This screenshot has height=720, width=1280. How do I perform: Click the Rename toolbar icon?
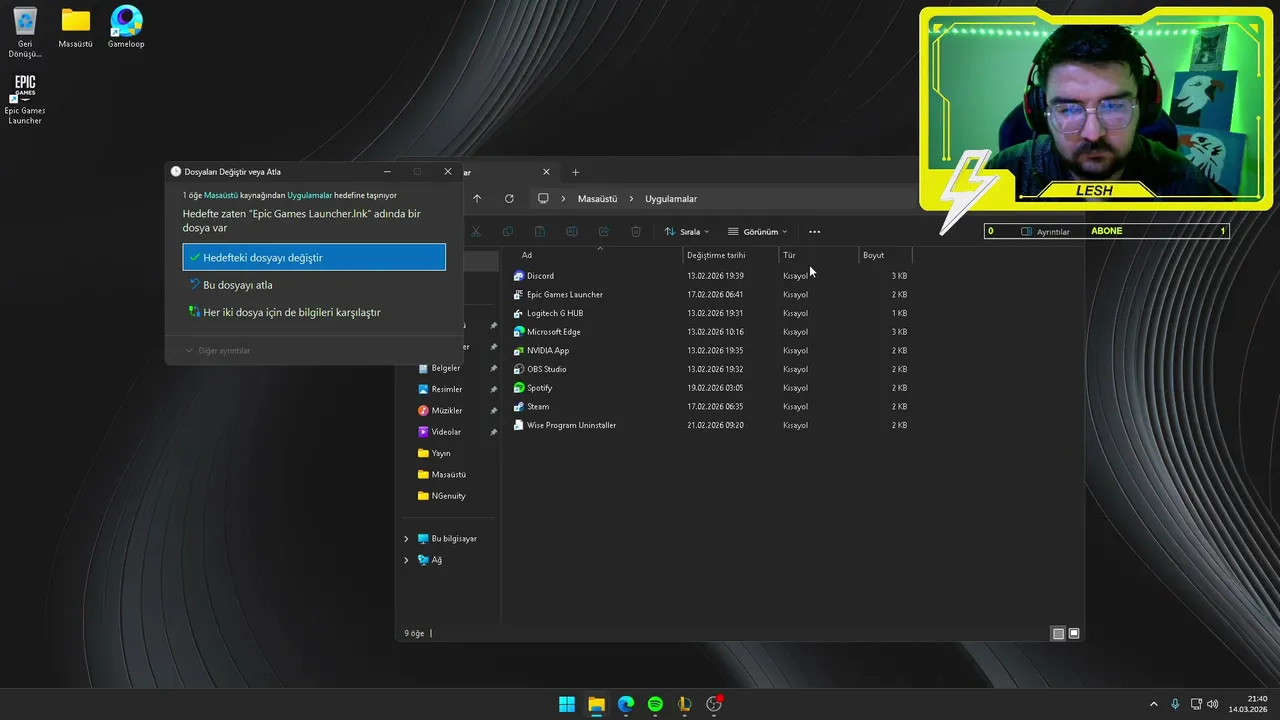572,232
